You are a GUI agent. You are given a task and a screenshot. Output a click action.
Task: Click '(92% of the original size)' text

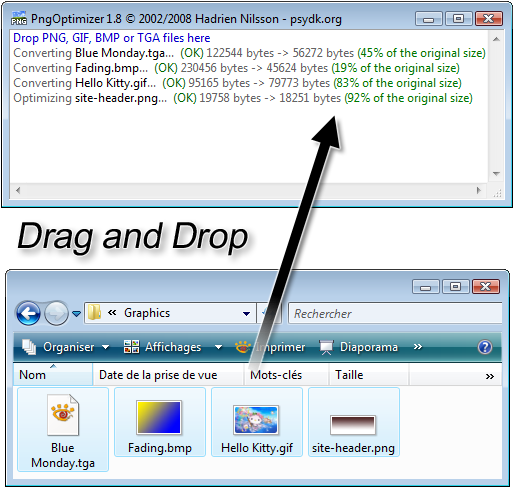[x=408, y=98]
